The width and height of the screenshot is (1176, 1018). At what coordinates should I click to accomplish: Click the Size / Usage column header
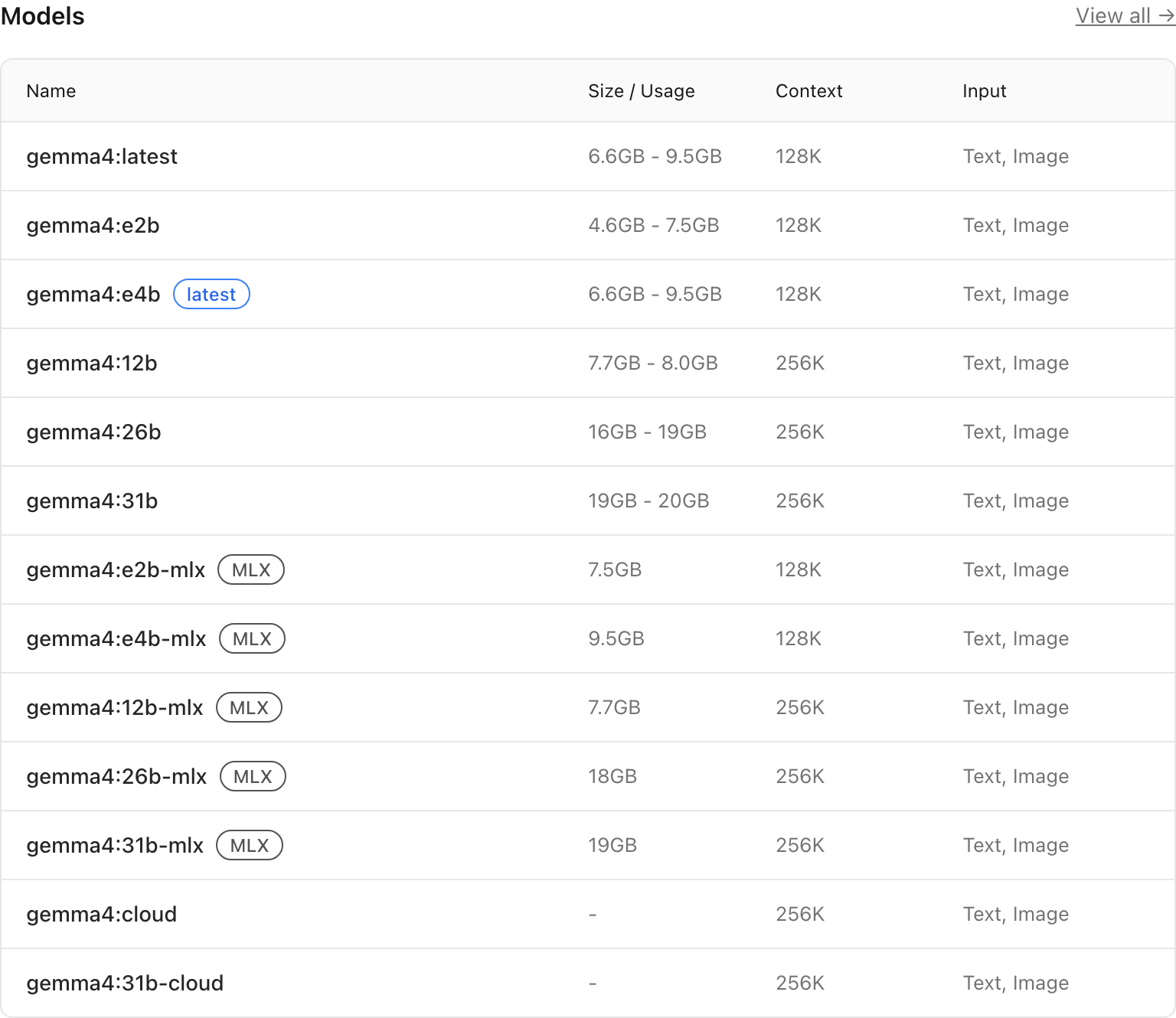point(642,90)
